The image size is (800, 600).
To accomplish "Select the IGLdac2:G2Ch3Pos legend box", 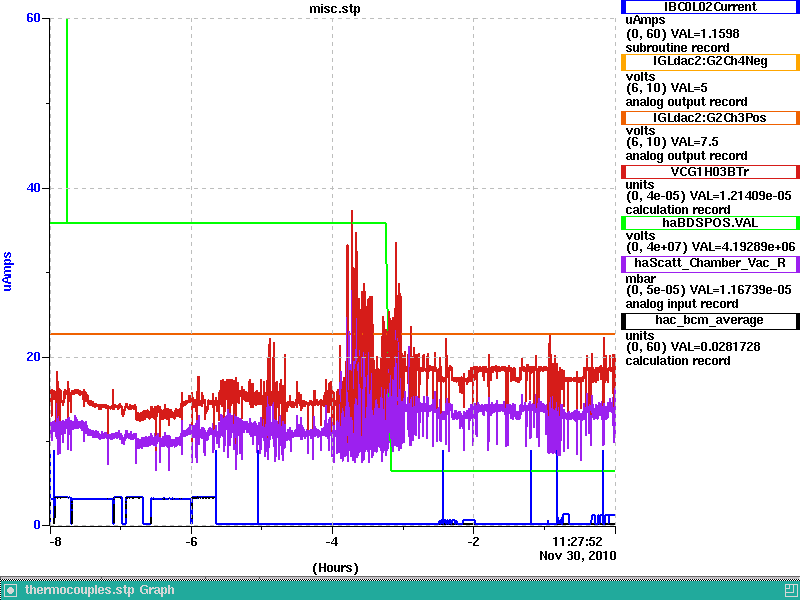I will pyautogui.click(x=710, y=118).
